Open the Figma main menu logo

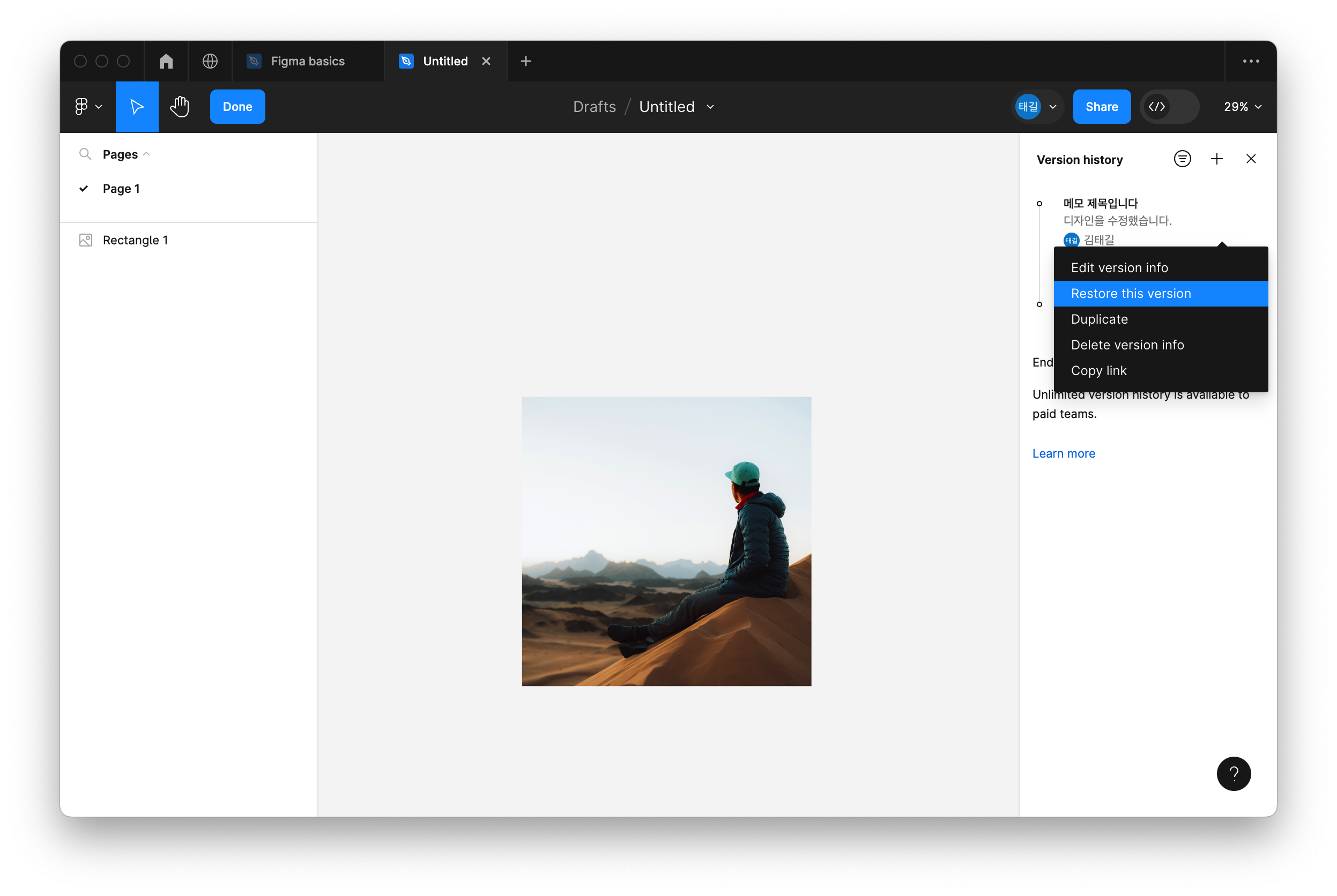pos(81,107)
